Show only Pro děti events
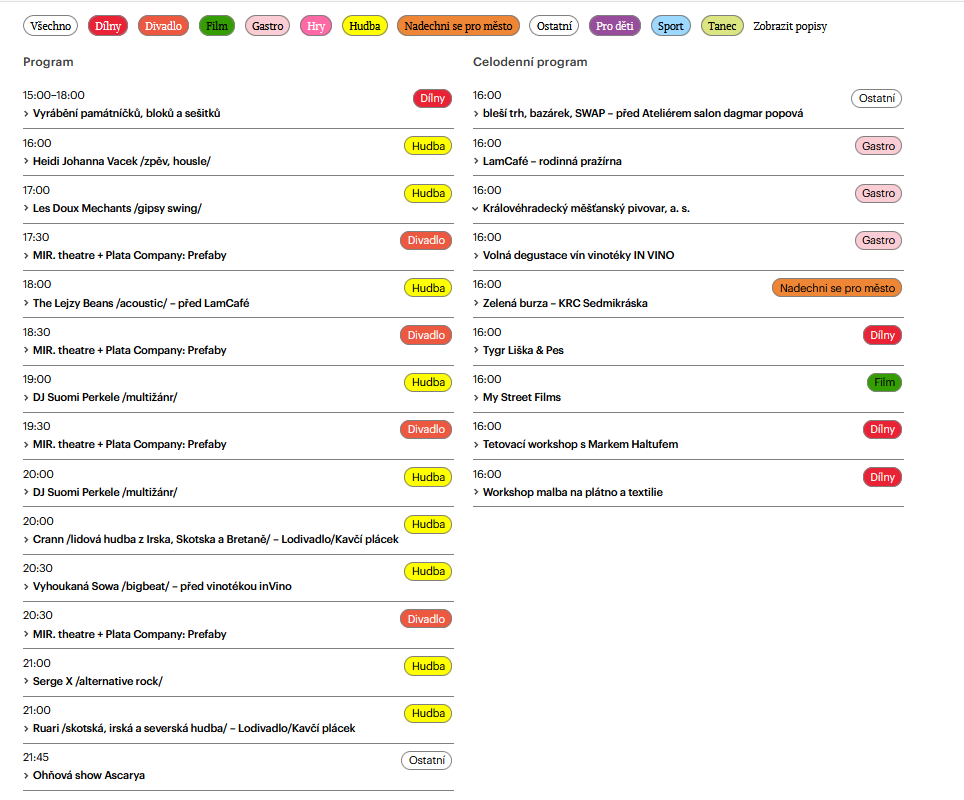 pyautogui.click(x=615, y=26)
